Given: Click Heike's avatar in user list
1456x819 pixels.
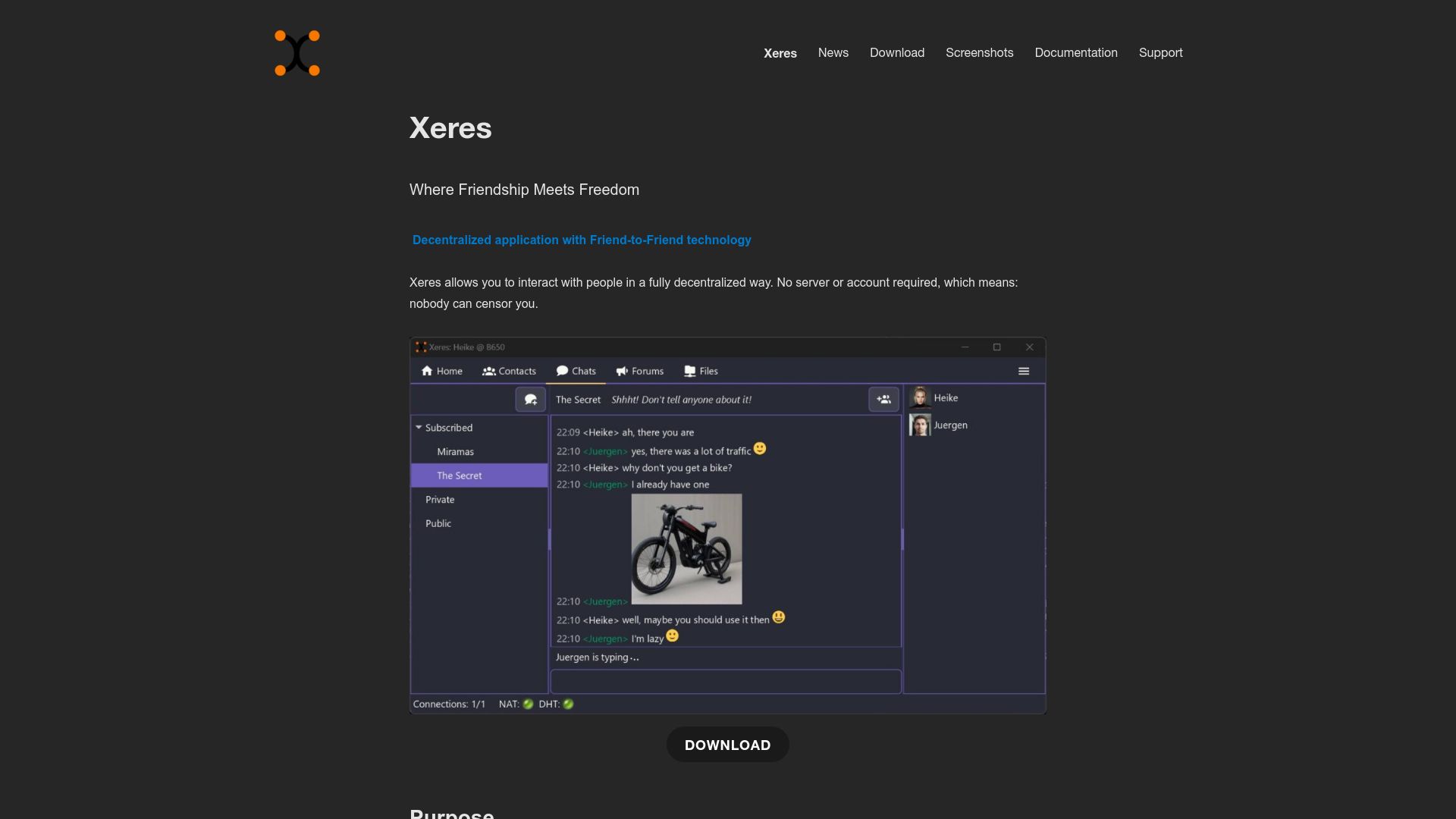Looking at the screenshot, I should pyautogui.click(x=920, y=397).
